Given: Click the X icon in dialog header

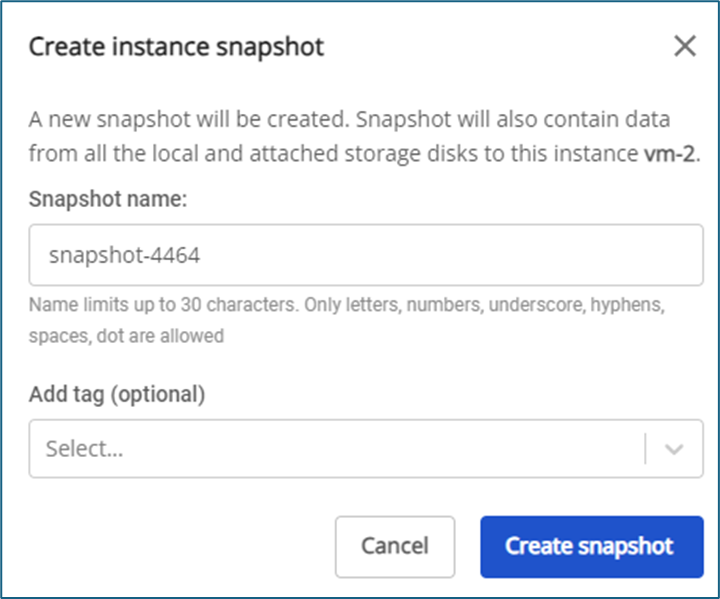Looking at the screenshot, I should pyautogui.click(x=684, y=47).
